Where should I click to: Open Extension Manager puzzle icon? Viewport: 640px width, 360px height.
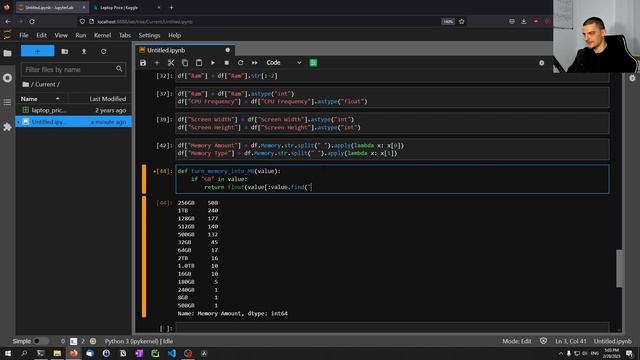click(7, 127)
